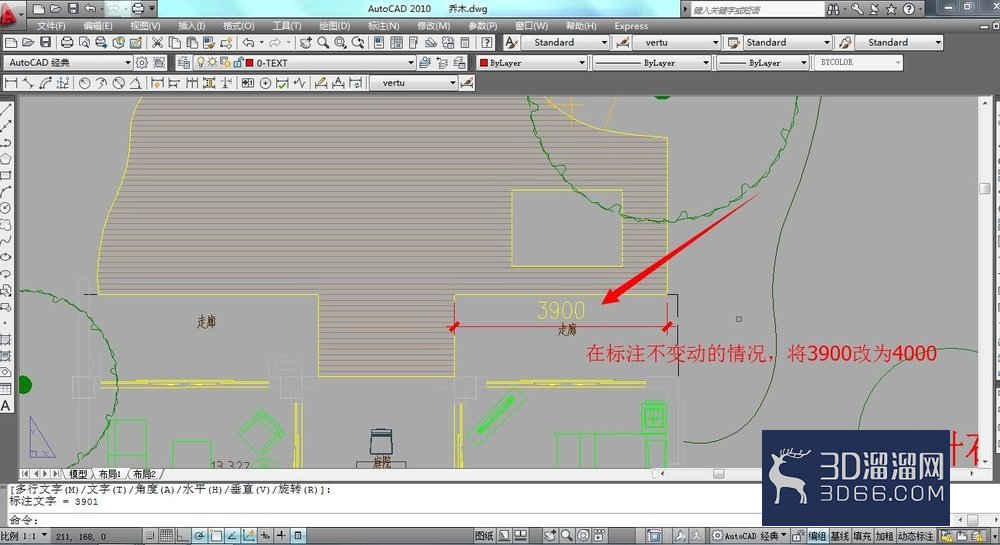
Task: Click the Cut scissors icon
Action: point(157,43)
